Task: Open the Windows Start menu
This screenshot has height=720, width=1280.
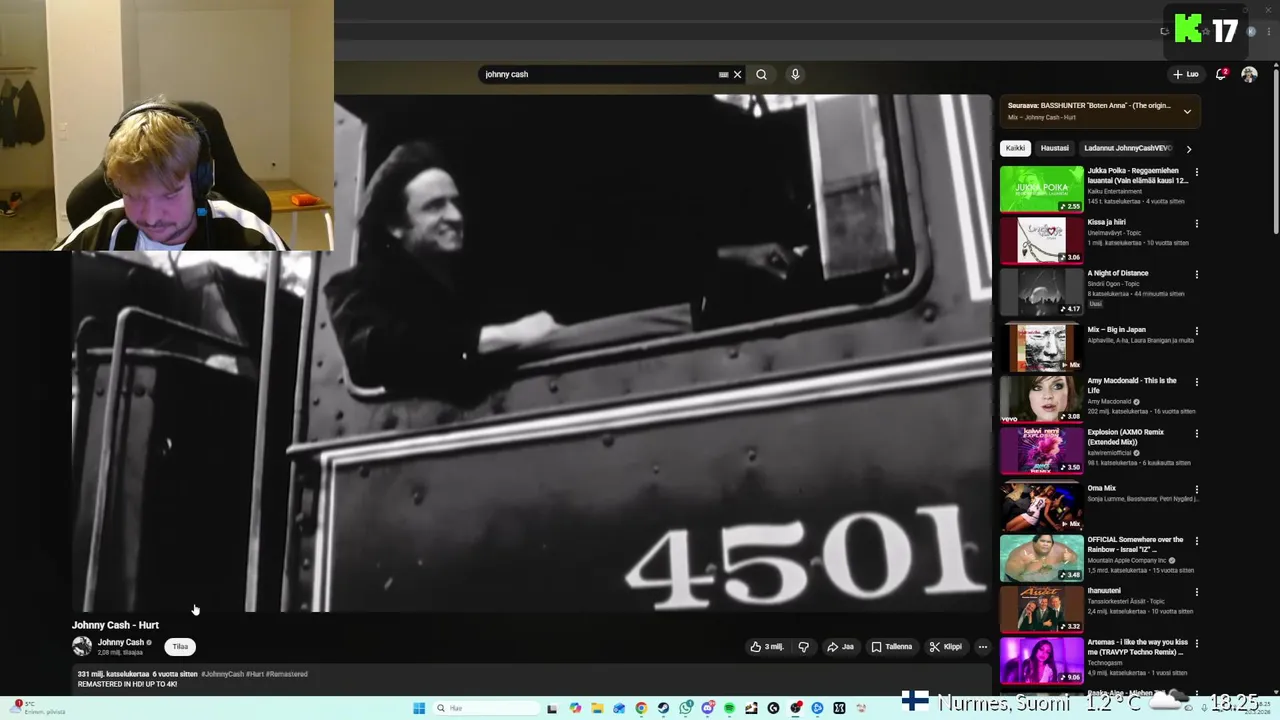Action: coord(419,708)
